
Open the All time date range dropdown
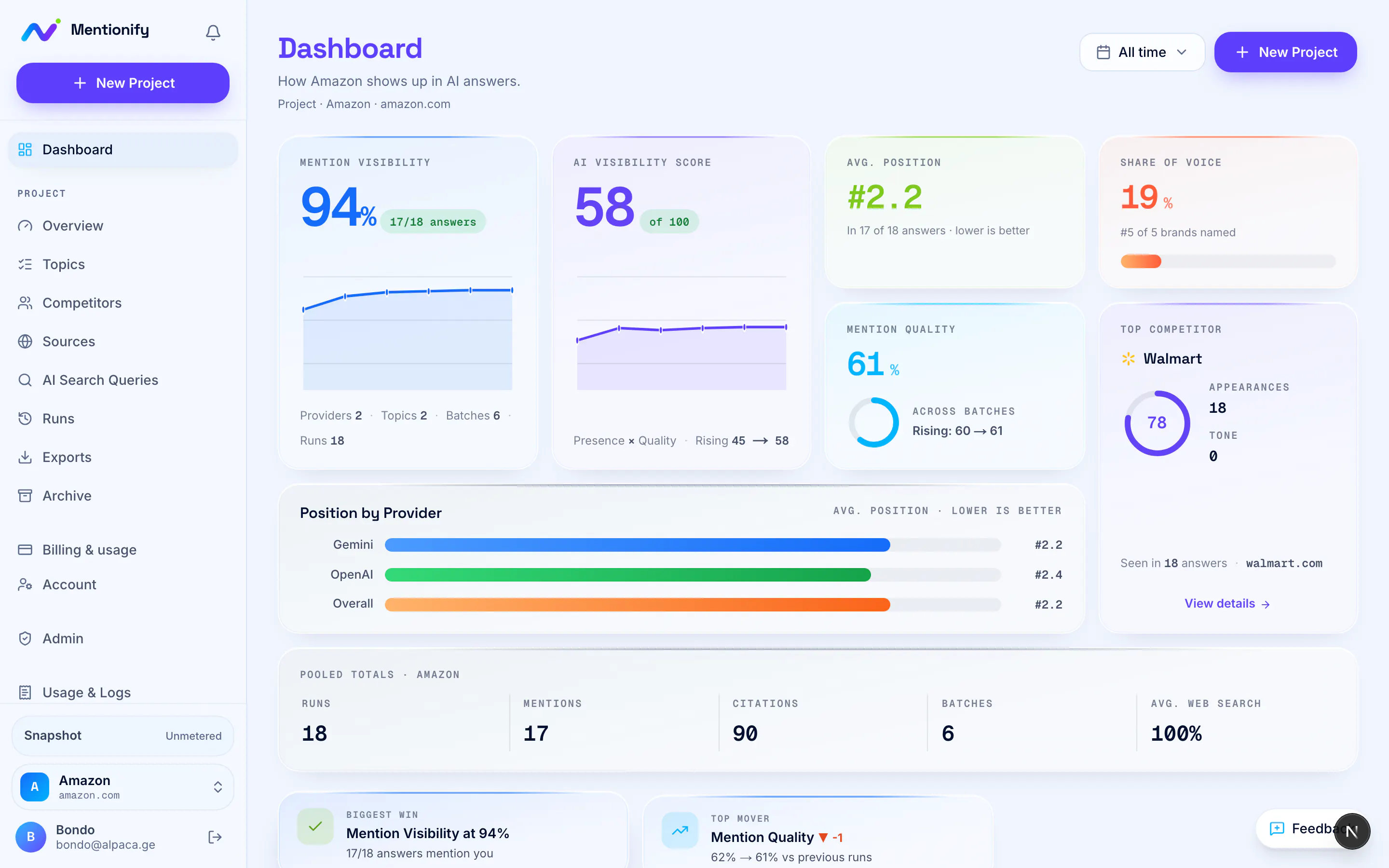1142,52
